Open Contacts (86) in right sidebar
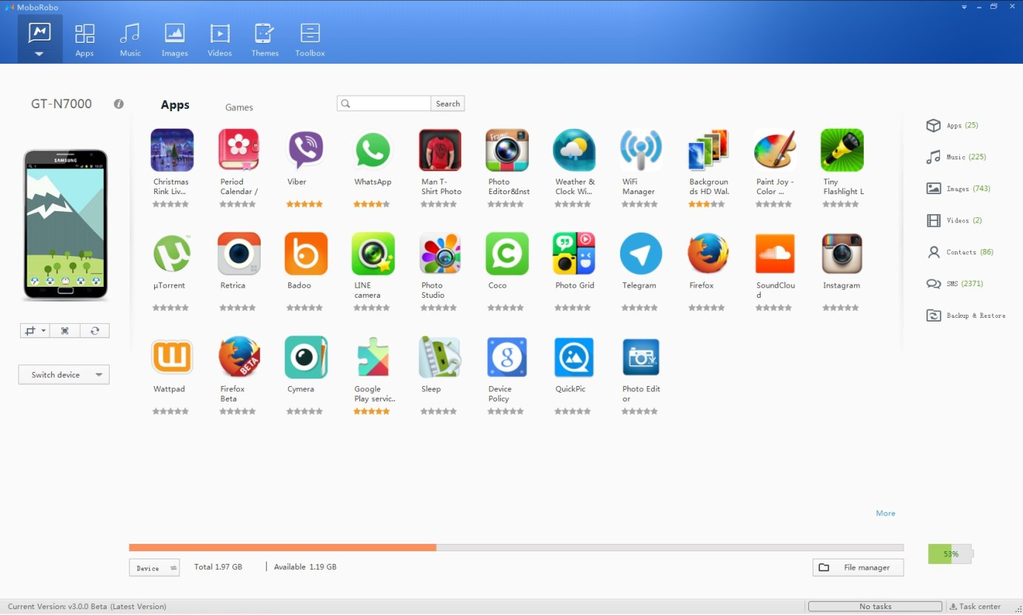Viewport: 1023px width, 615px height. (960, 252)
